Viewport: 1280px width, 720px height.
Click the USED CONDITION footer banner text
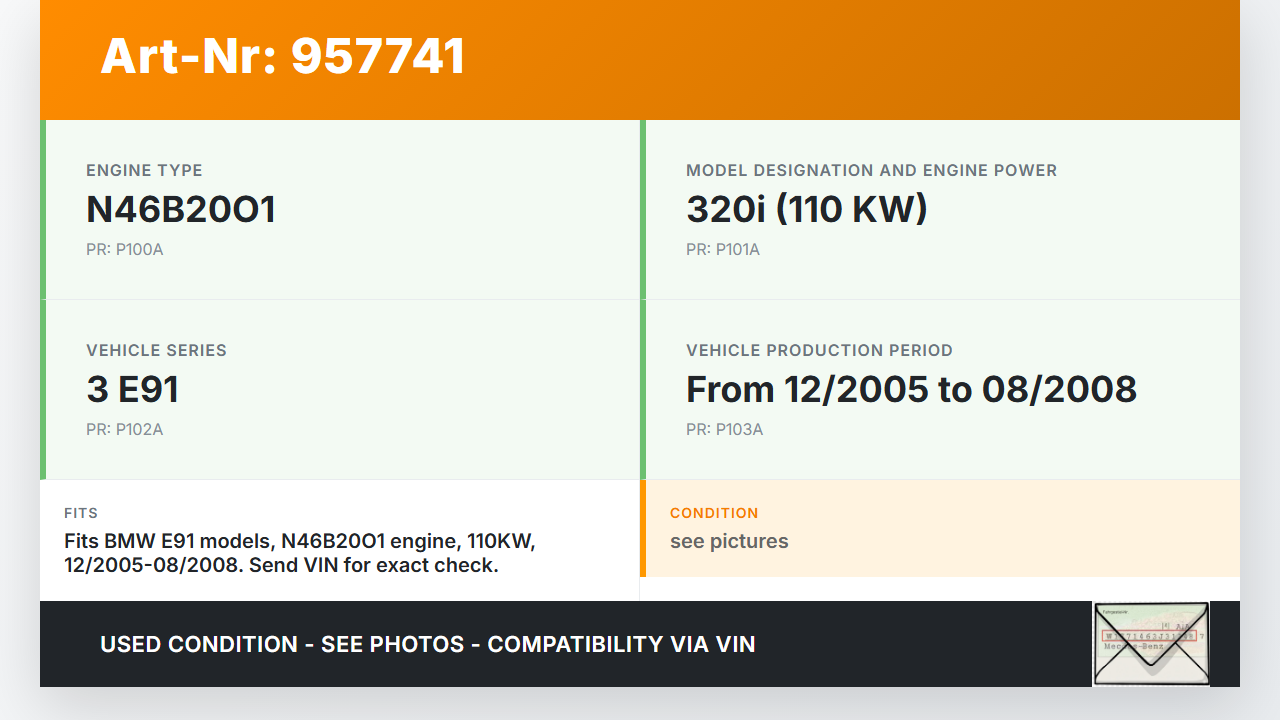pos(428,644)
